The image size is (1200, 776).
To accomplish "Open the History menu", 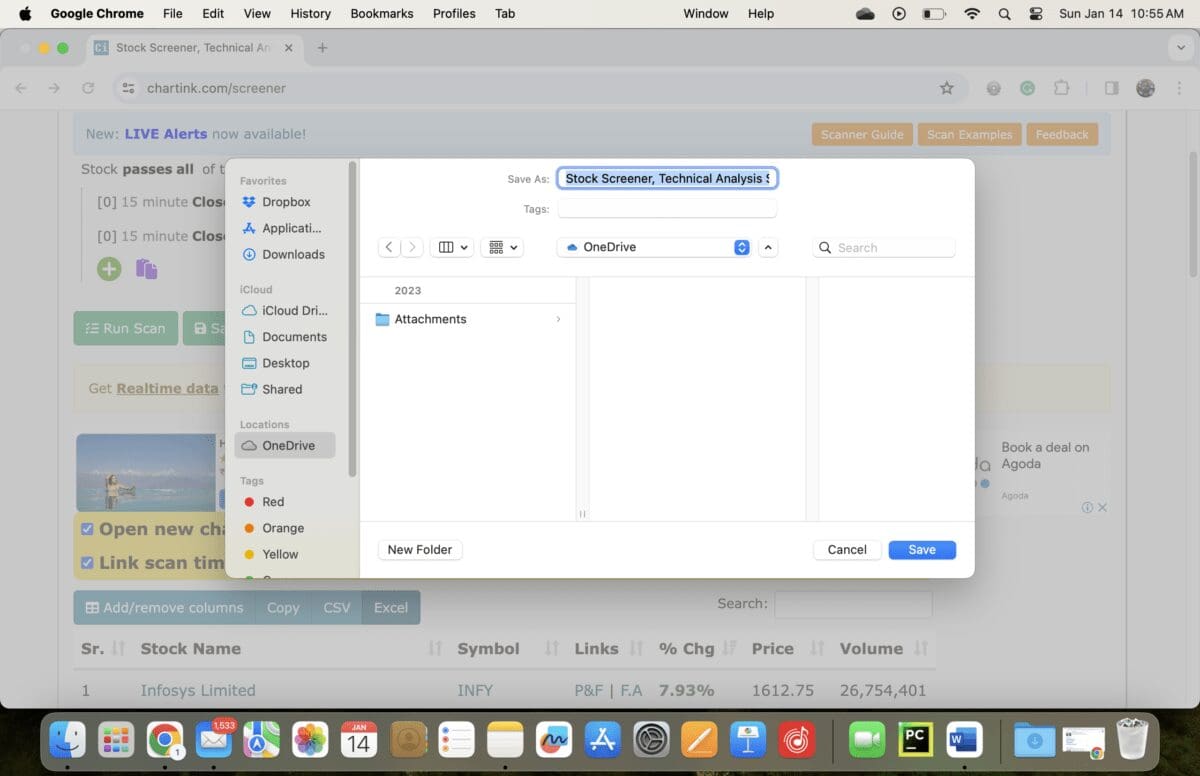I will [x=310, y=13].
